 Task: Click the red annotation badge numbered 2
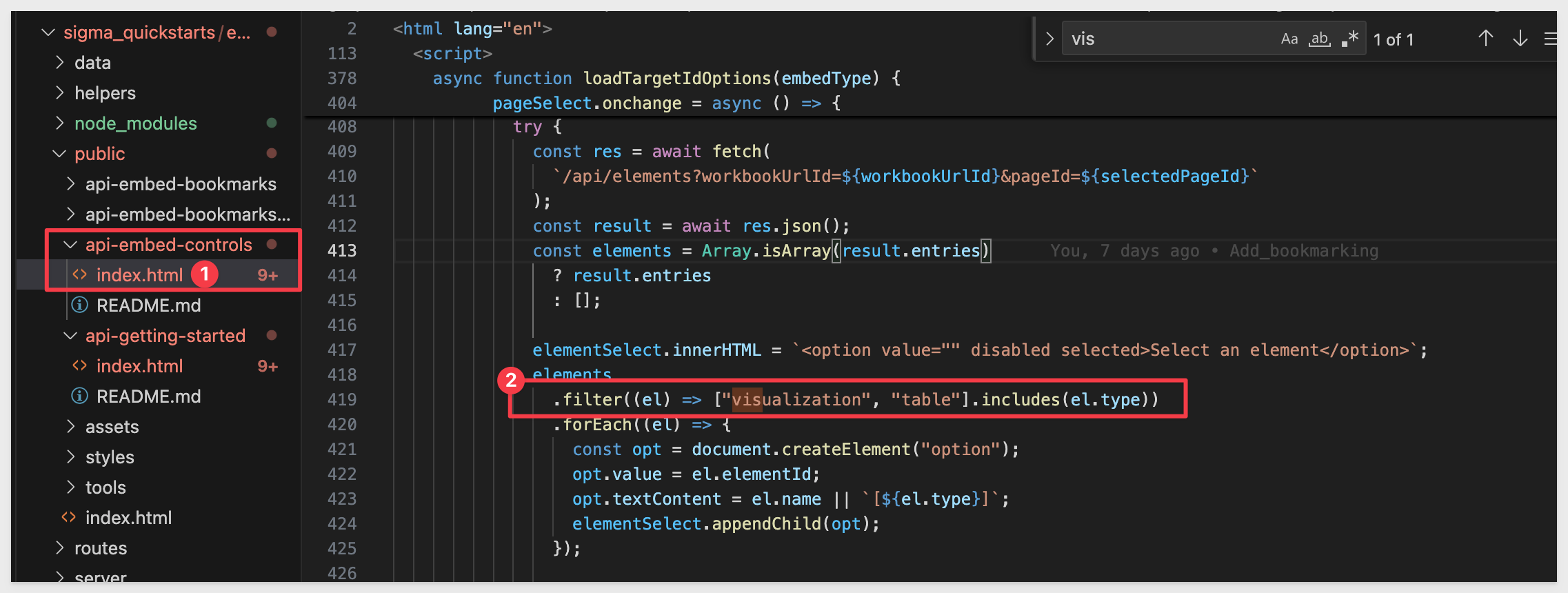coord(511,380)
